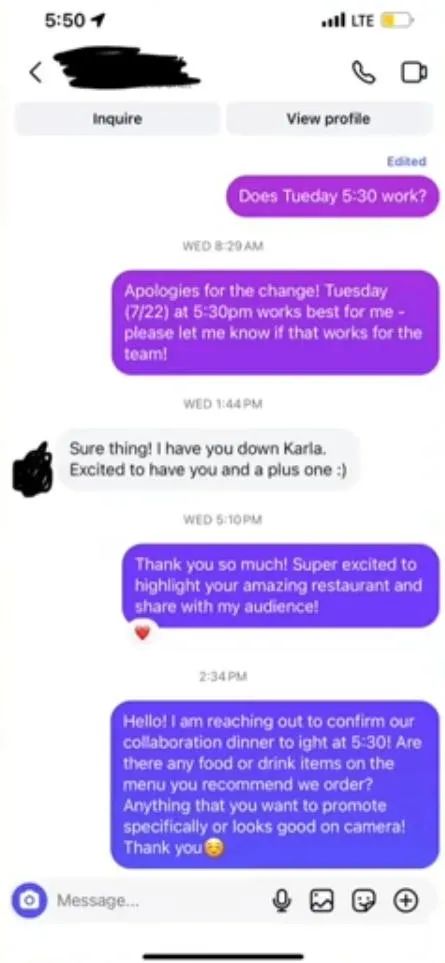Tap the View profile button
The height and width of the screenshot is (963, 445).
tap(328, 119)
